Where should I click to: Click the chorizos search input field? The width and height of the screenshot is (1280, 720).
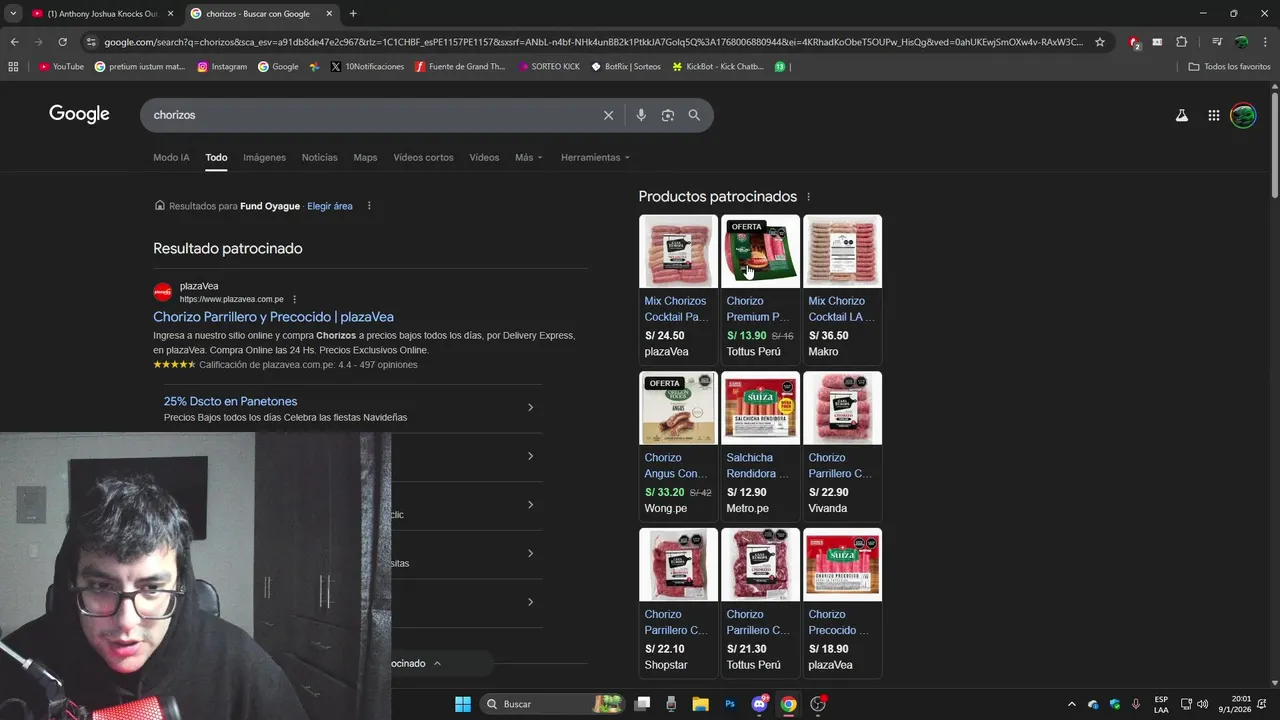pos(370,115)
